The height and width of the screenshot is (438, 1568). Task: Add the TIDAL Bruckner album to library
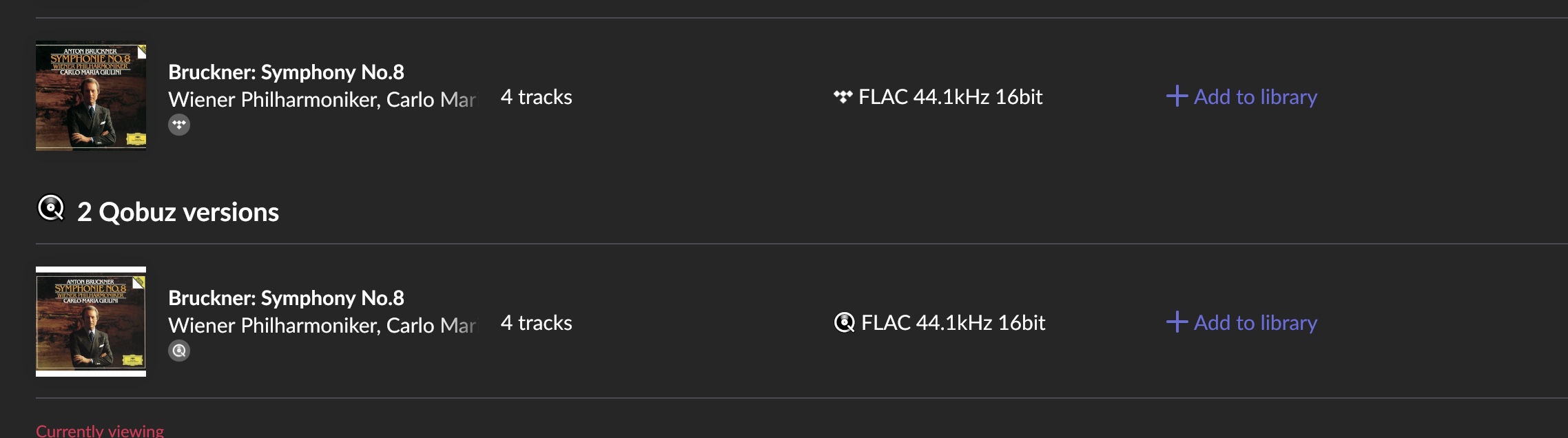click(x=1255, y=96)
